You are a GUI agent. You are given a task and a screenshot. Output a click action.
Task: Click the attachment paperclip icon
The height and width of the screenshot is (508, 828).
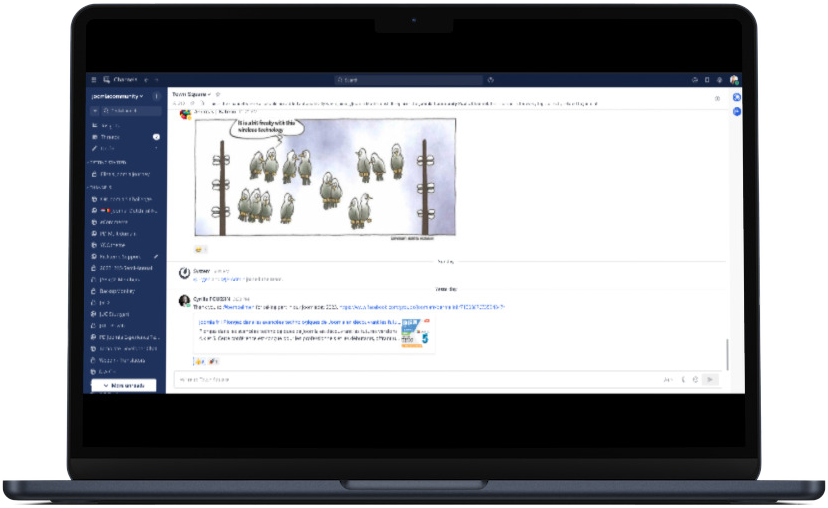click(x=683, y=379)
